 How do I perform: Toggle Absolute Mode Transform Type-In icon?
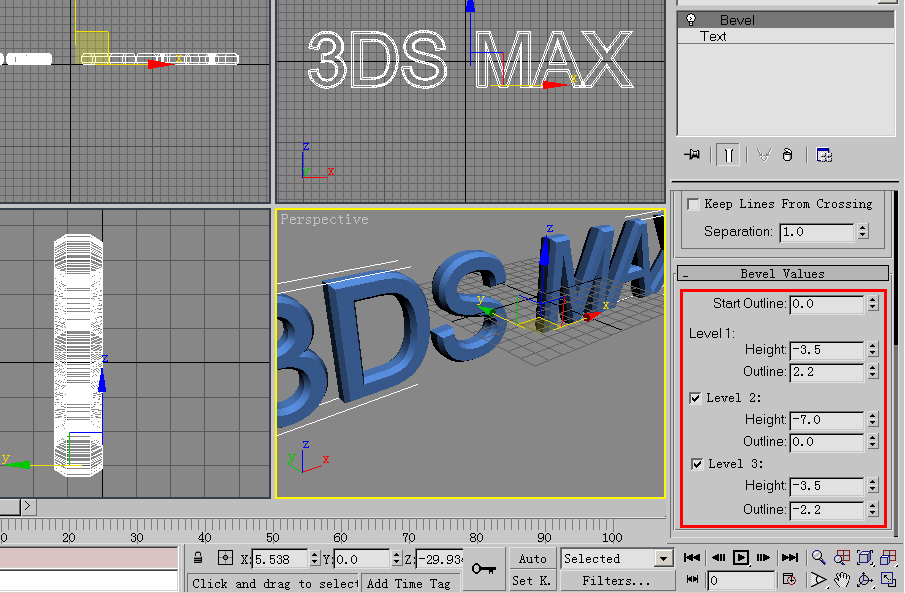225,558
